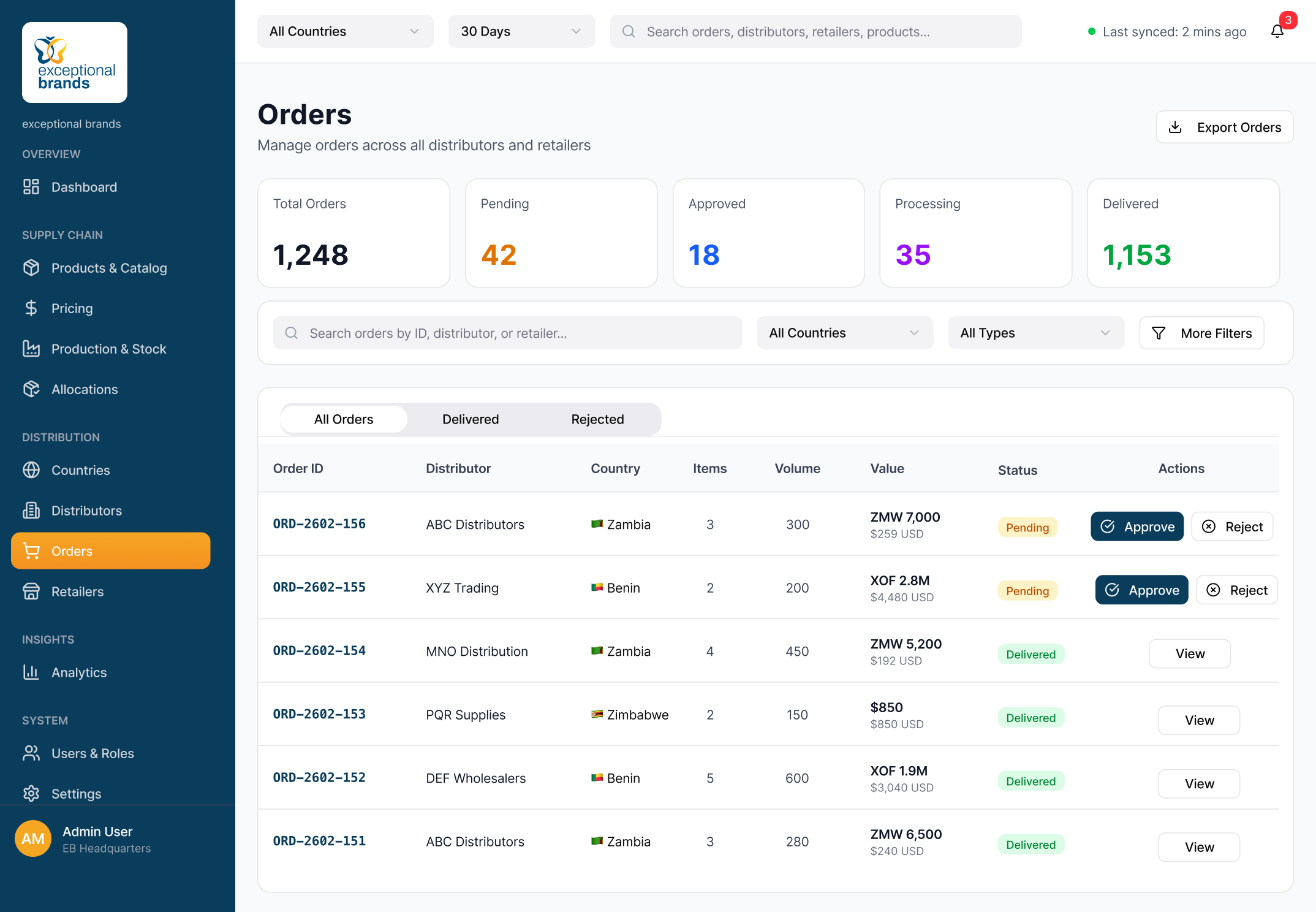Reject order ORD-2602-156
The image size is (1316, 912).
click(1232, 526)
